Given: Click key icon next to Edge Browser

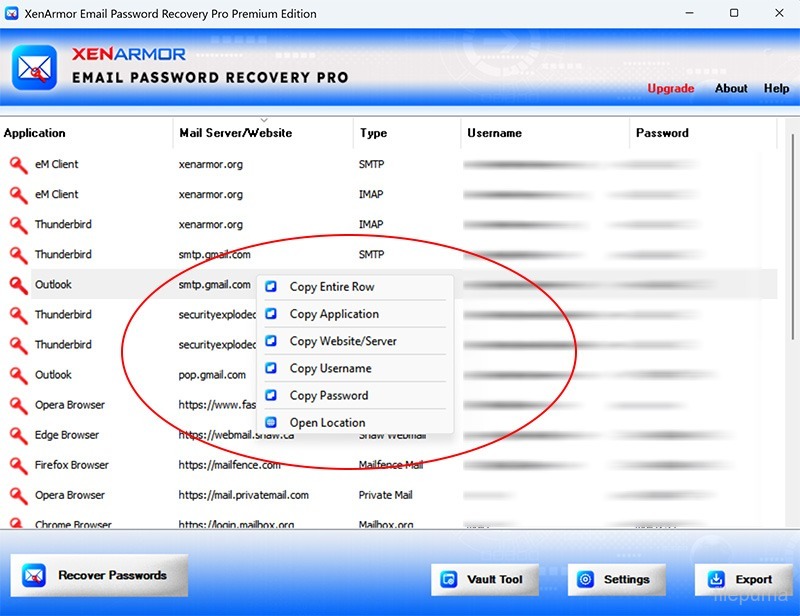Looking at the screenshot, I should (x=18, y=436).
